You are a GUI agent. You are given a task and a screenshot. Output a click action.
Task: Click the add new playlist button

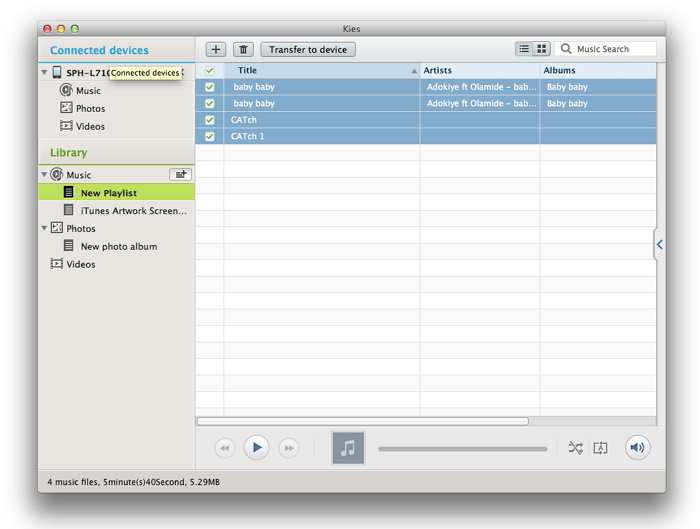point(180,174)
